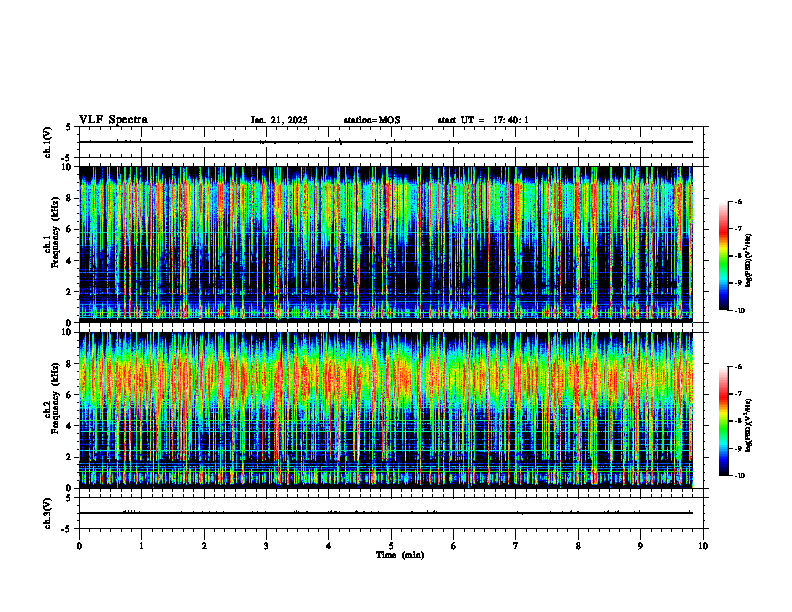Click the time axis tick label "7"

pos(516,546)
